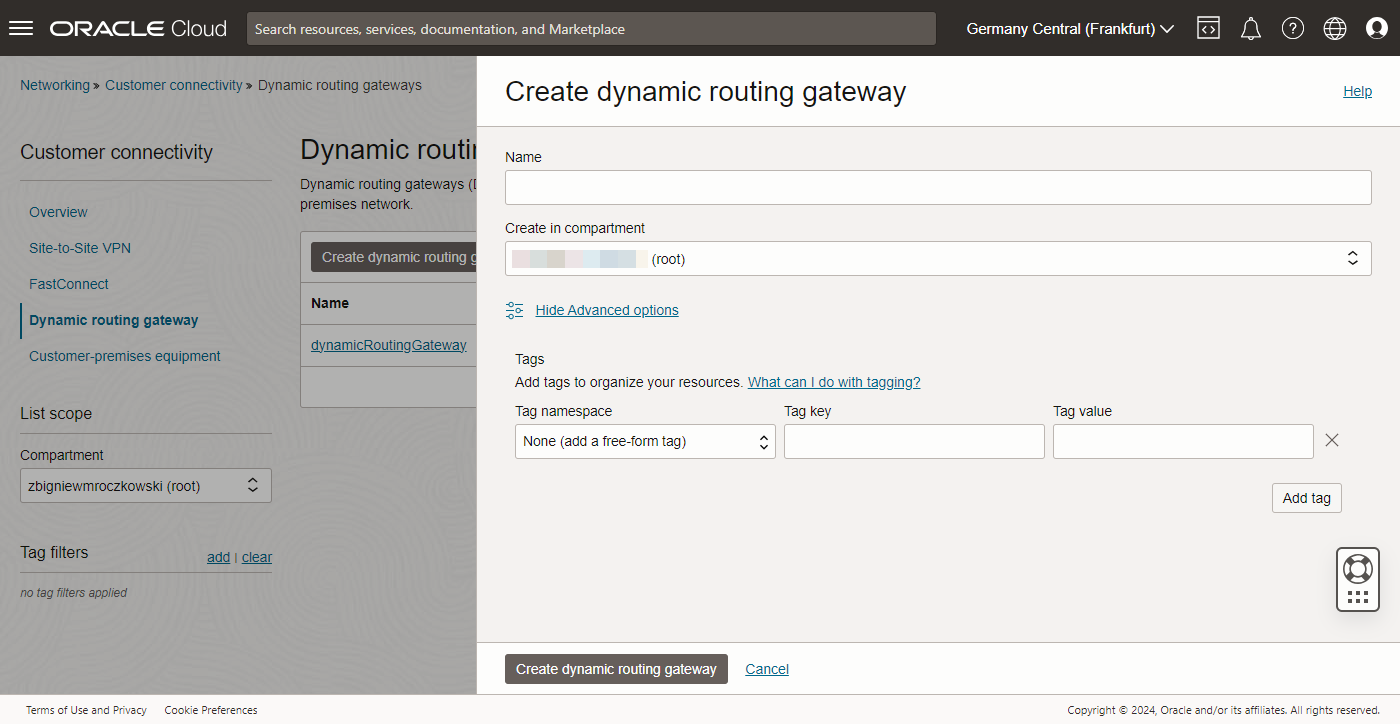This screenshot has width=1400, height=724.
Task: Click the advanced options sliders icon
Action: coord(515,310)
